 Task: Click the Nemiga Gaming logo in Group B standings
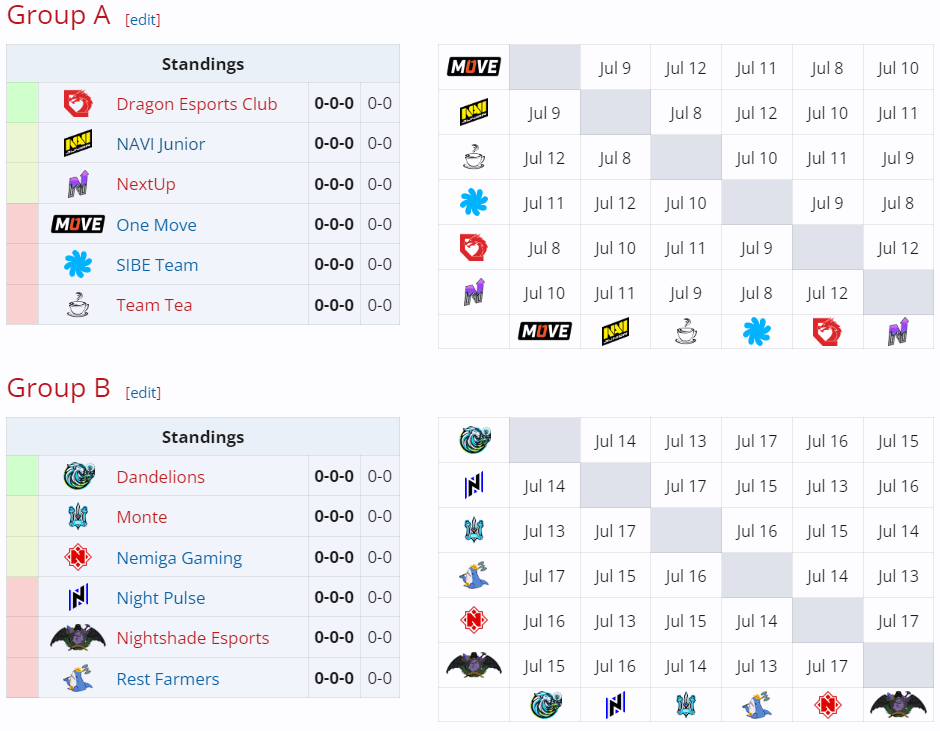[78, 557]
